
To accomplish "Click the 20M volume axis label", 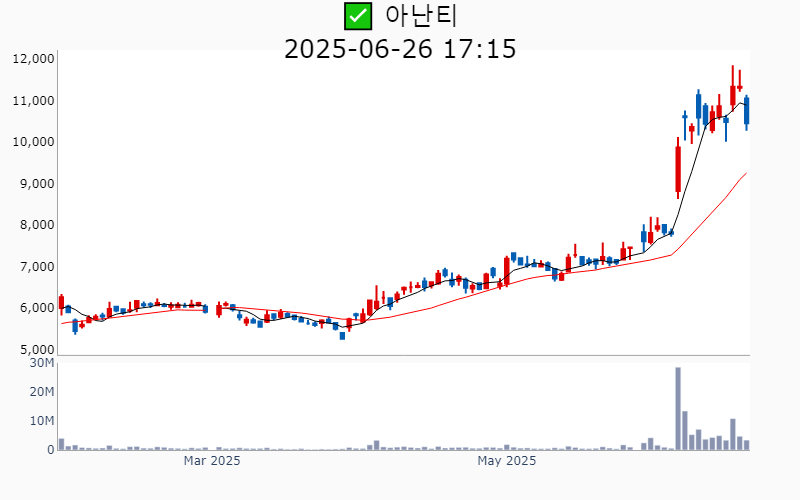I will tap(42, 392).
